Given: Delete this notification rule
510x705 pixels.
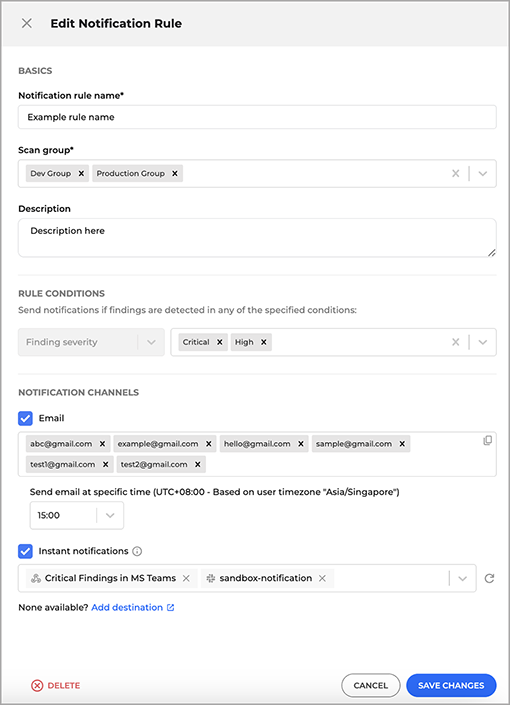Looking at the screenshot, I should [x=55, y=685].
